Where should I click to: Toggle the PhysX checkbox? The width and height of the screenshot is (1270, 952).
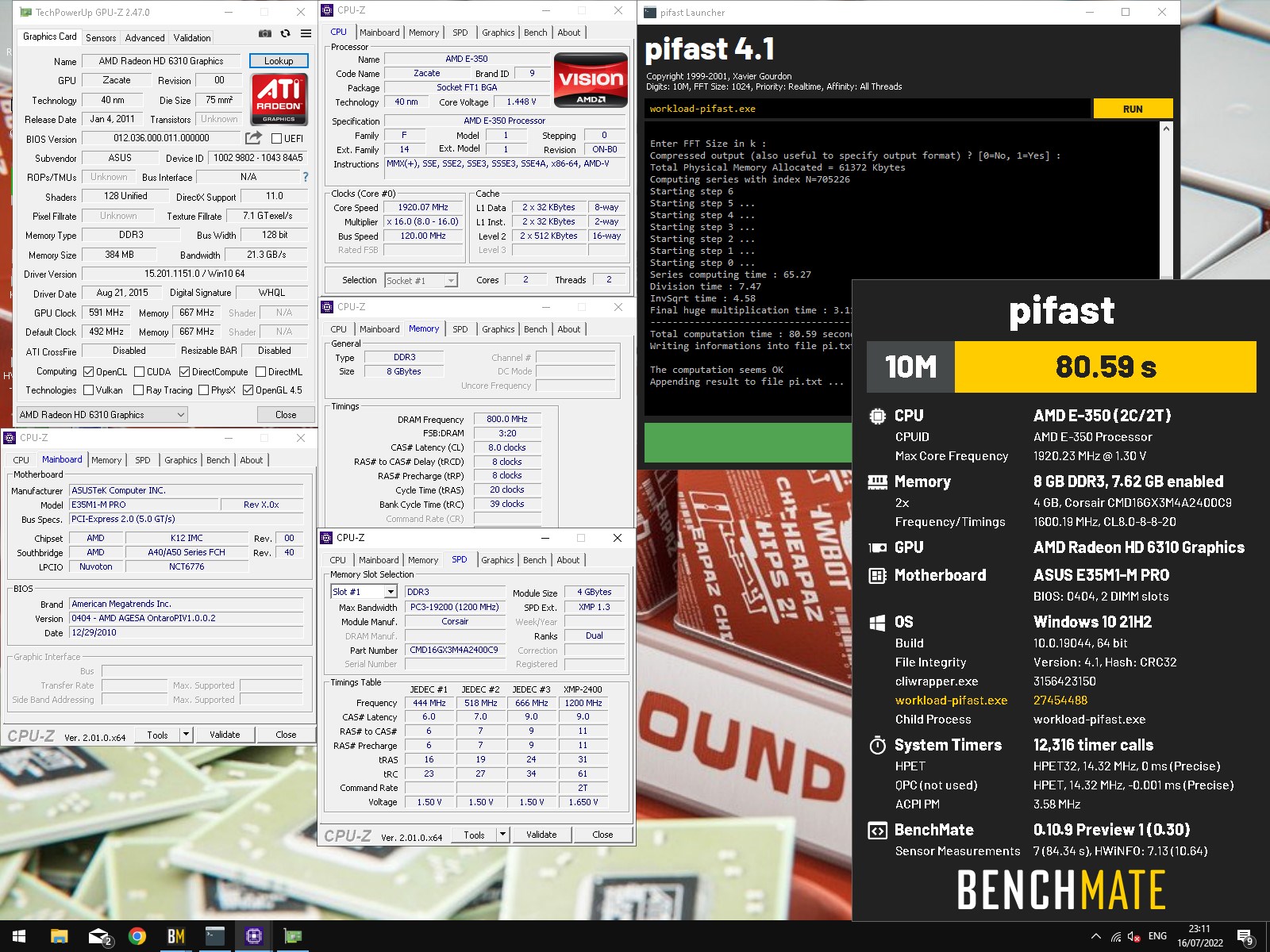tap(204, 390)
